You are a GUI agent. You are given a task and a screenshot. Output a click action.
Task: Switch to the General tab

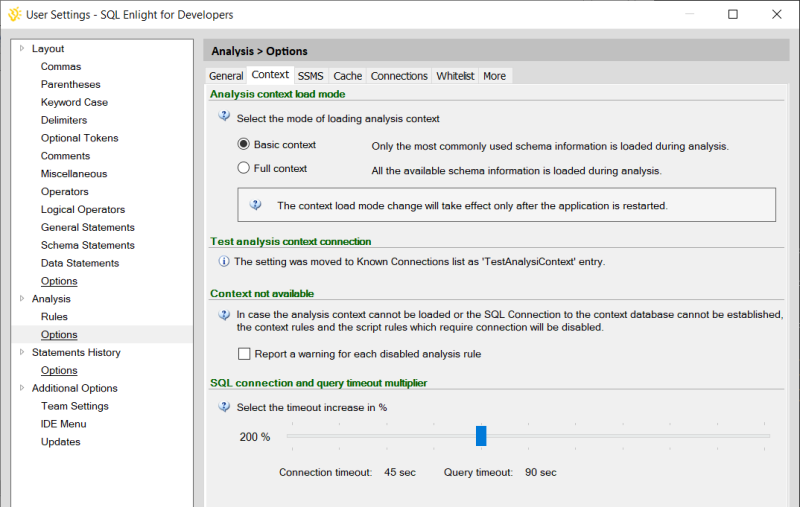coord(226,76)
